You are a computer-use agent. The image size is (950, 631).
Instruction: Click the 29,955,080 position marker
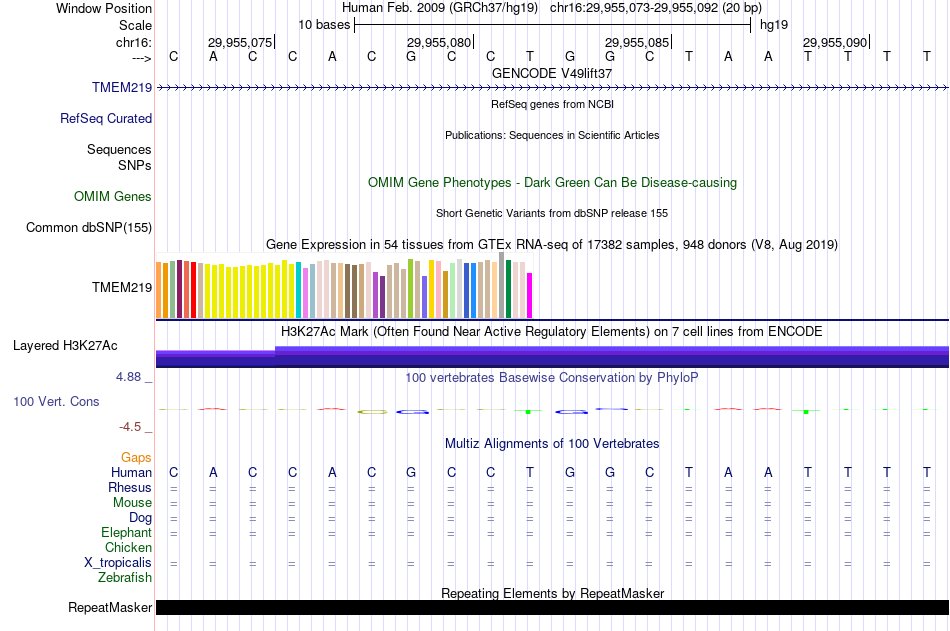point(440,42)
